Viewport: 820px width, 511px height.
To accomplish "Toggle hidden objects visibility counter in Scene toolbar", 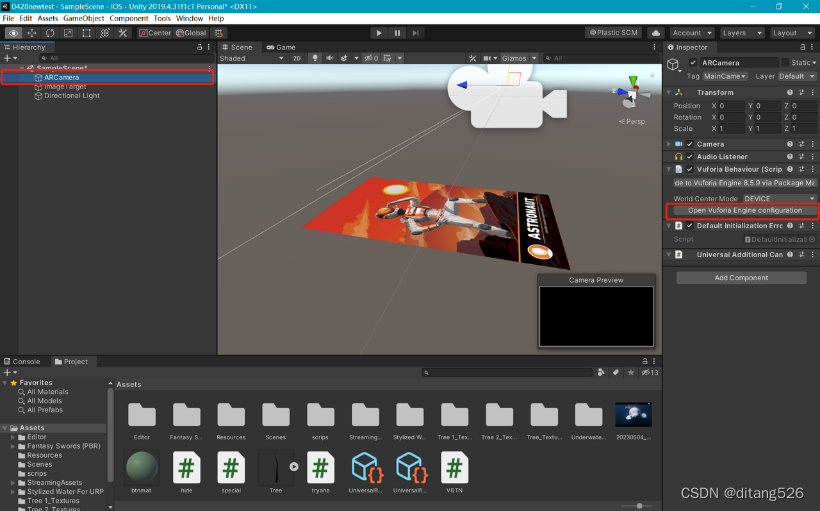I will 371,58.
